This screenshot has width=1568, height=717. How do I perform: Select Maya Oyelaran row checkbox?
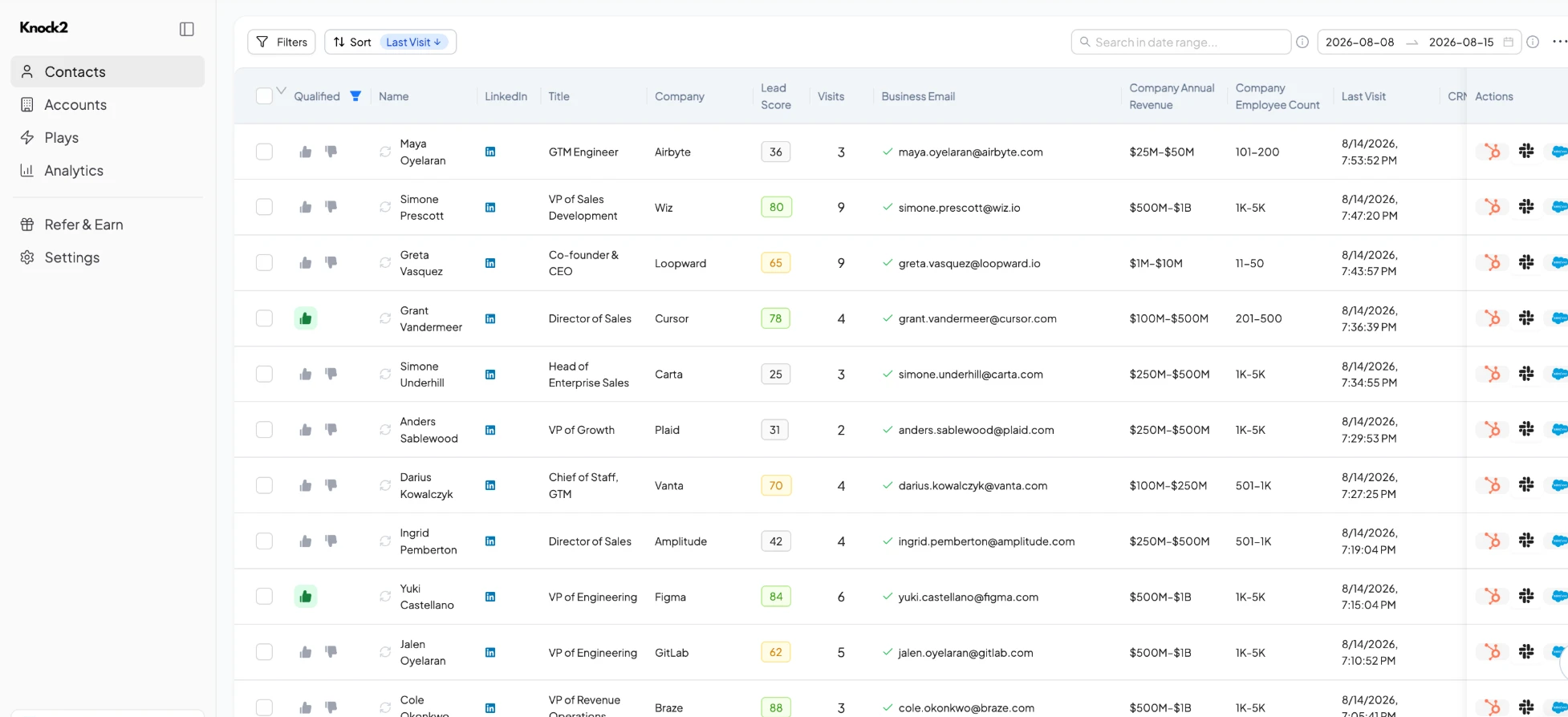[264, 152]
